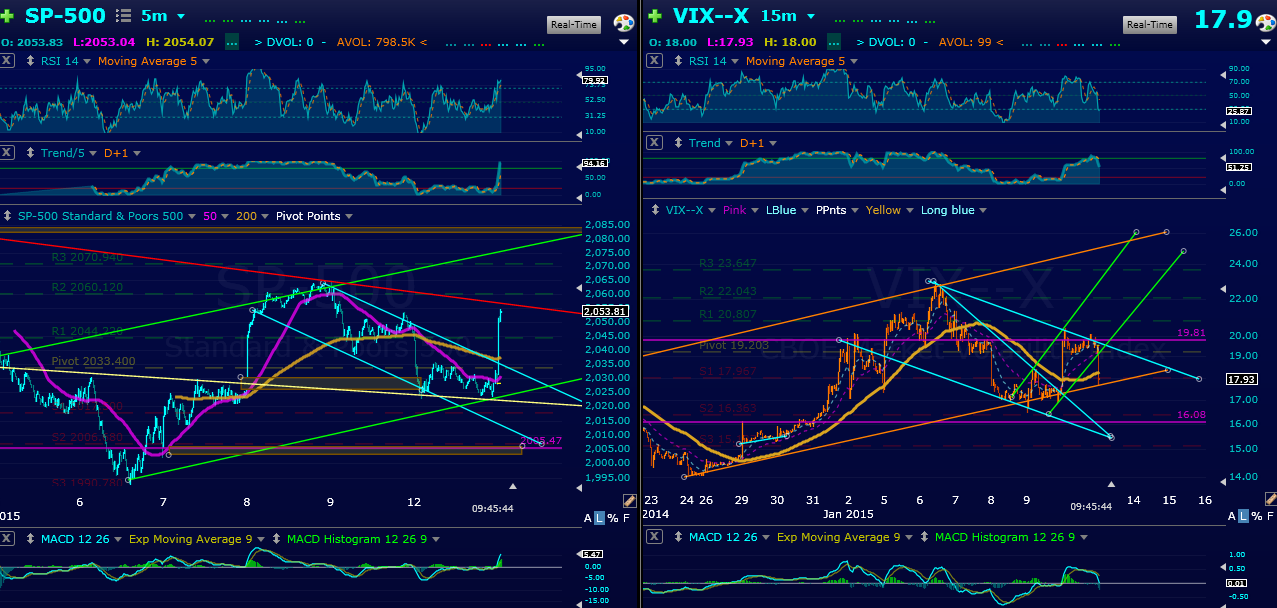Open the color palette icon in SP-500 chart

pos(624,23)
